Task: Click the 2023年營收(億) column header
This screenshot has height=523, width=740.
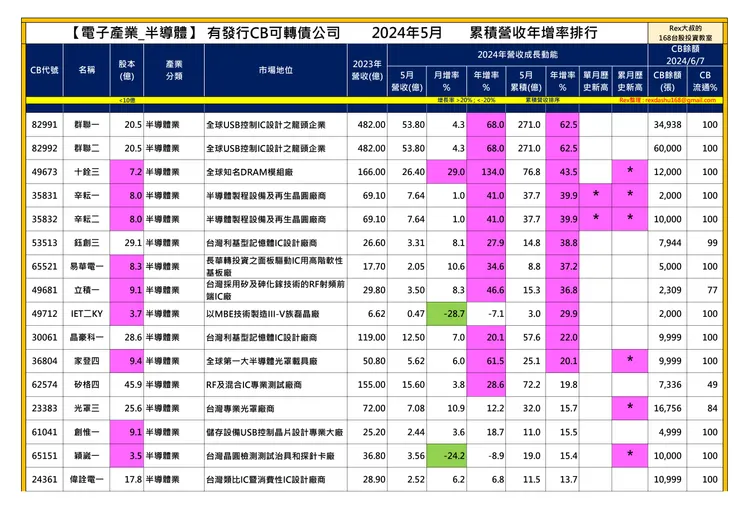Action: 367,70
